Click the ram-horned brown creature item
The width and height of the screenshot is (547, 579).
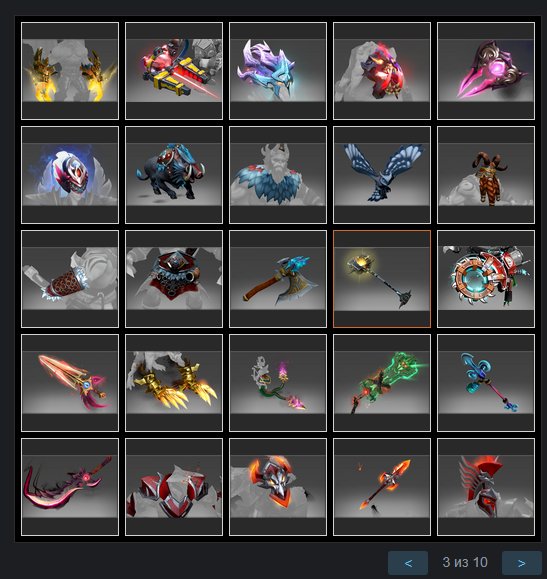(x=486, y=175)
